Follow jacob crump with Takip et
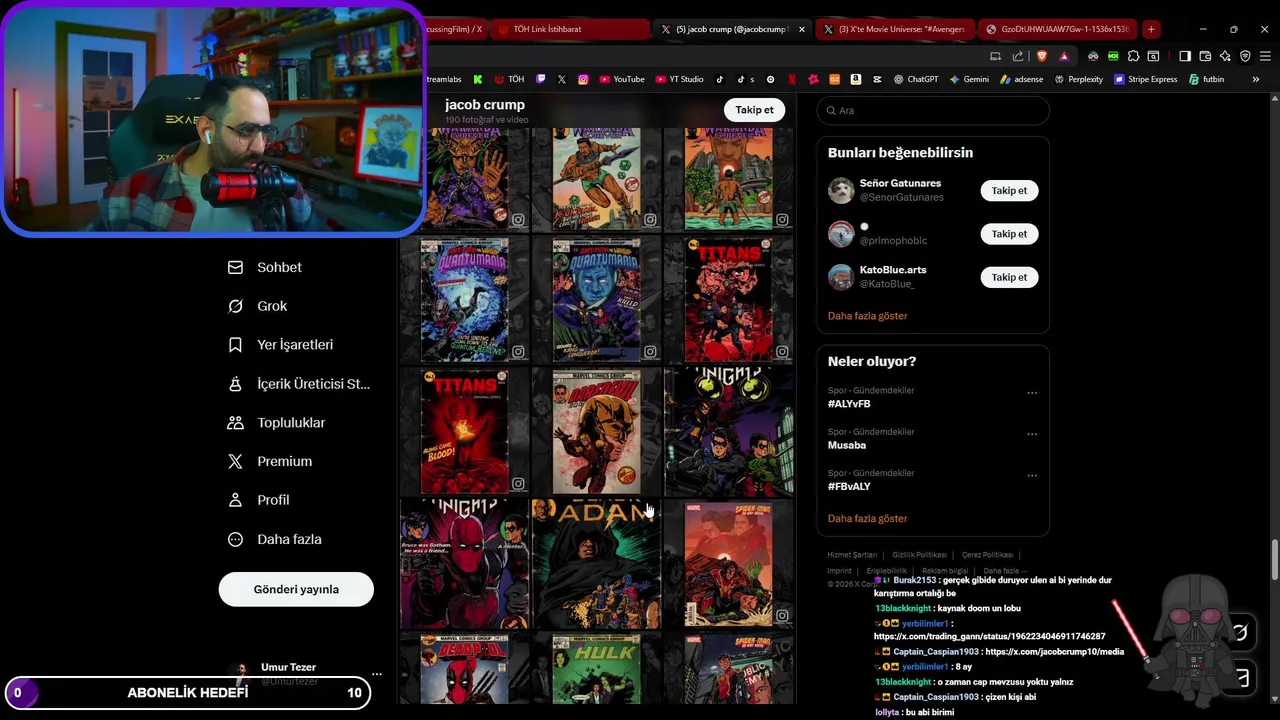 (754, 110)
